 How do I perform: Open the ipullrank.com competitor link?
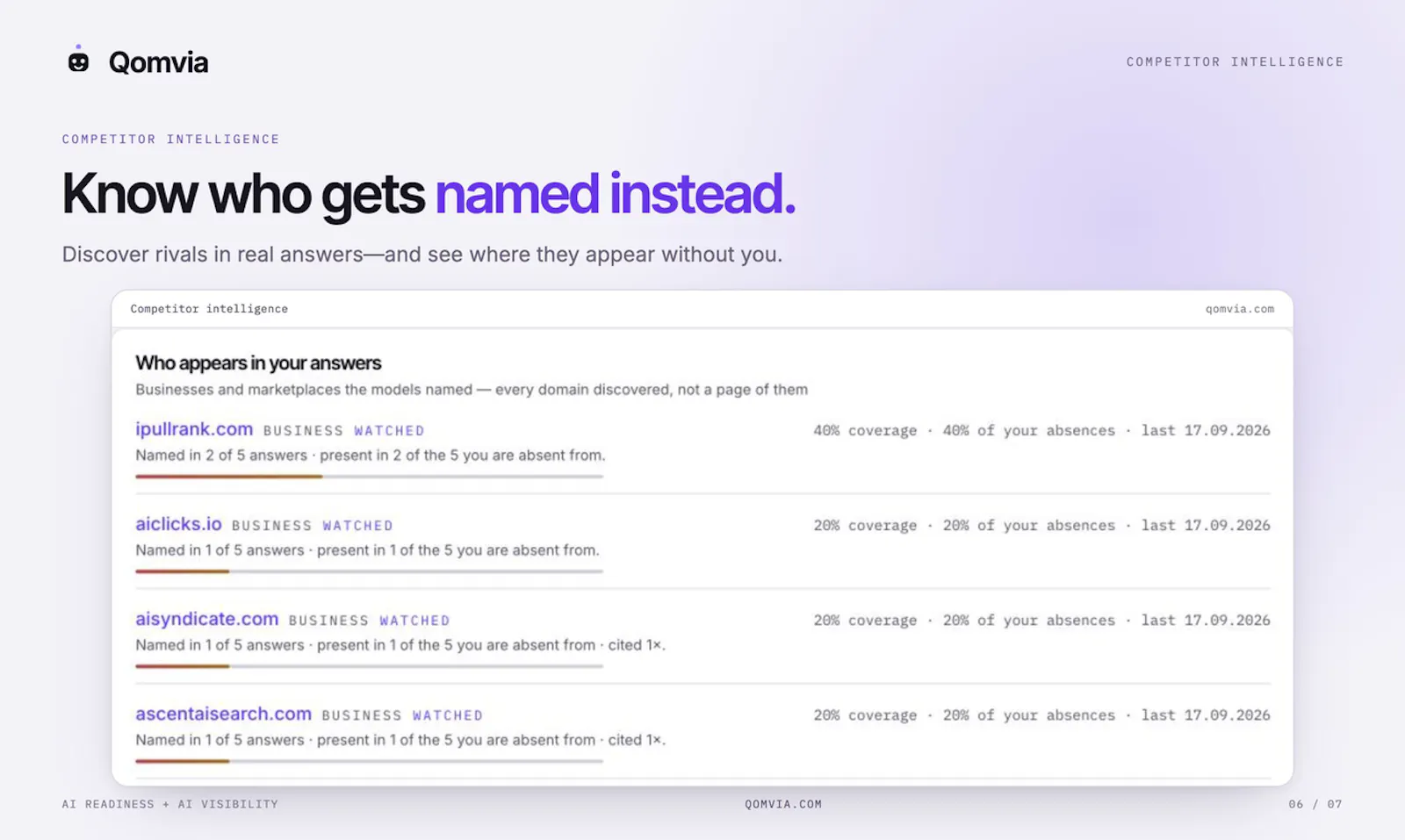coord(194,429)
